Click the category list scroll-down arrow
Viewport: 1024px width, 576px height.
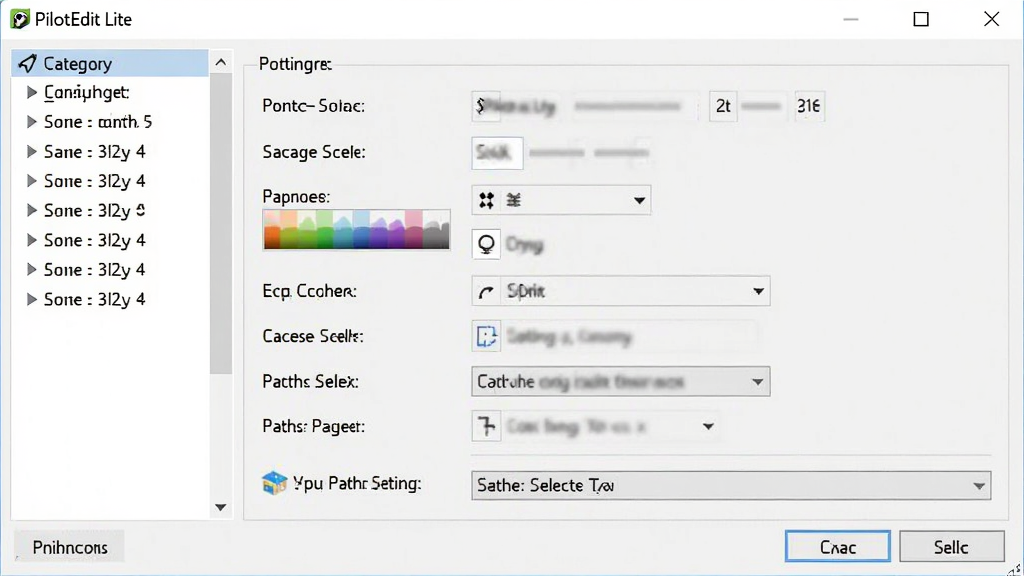pyautogui.click(x=221, y=507)
